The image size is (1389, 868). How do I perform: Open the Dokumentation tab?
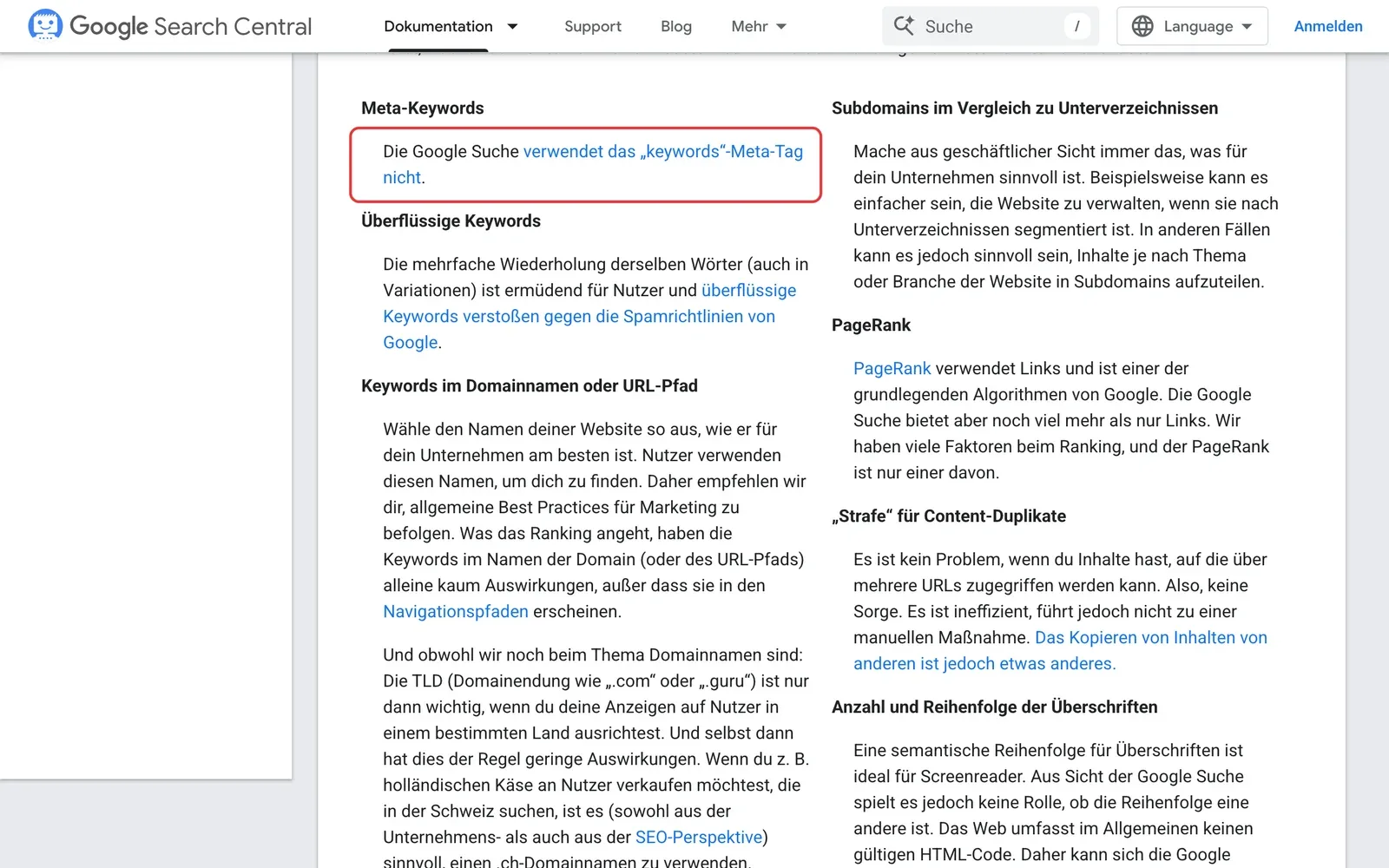(438, 27)
